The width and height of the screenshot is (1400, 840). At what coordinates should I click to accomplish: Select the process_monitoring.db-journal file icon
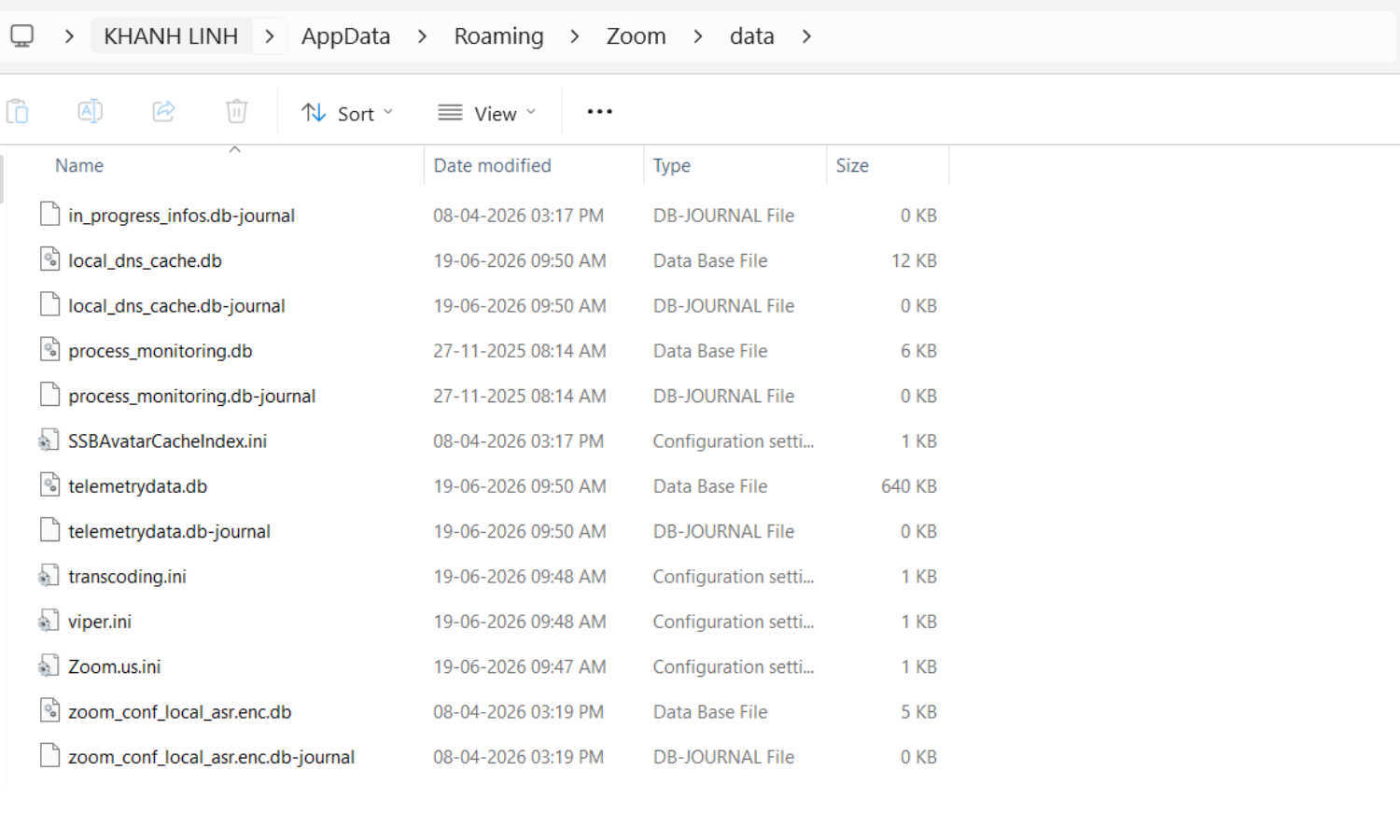tap(50, 395)
